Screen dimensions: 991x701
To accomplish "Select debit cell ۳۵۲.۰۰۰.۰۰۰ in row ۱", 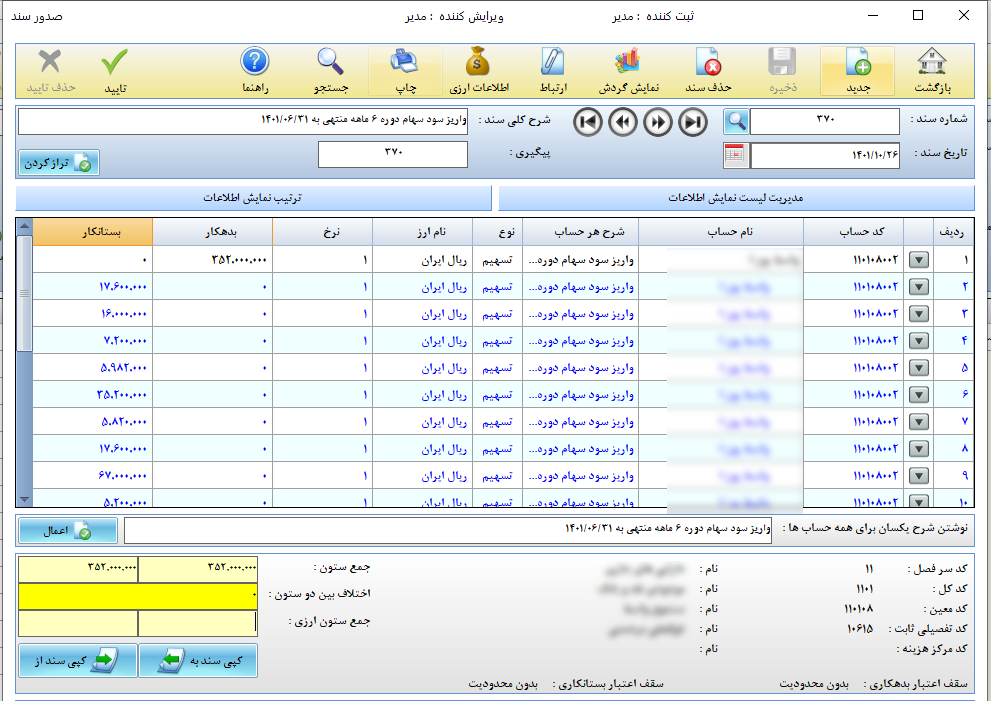I will tap(212, 260).
